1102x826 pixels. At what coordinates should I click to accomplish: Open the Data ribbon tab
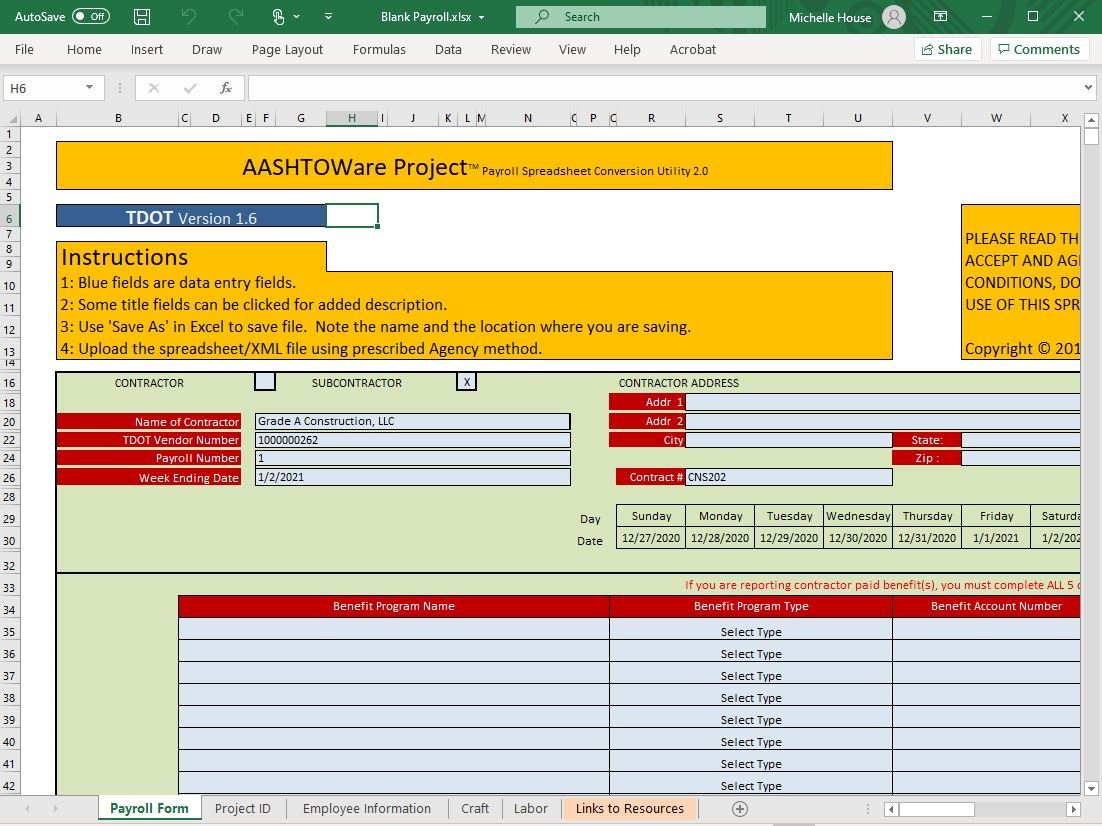click(x=448, y=49)
